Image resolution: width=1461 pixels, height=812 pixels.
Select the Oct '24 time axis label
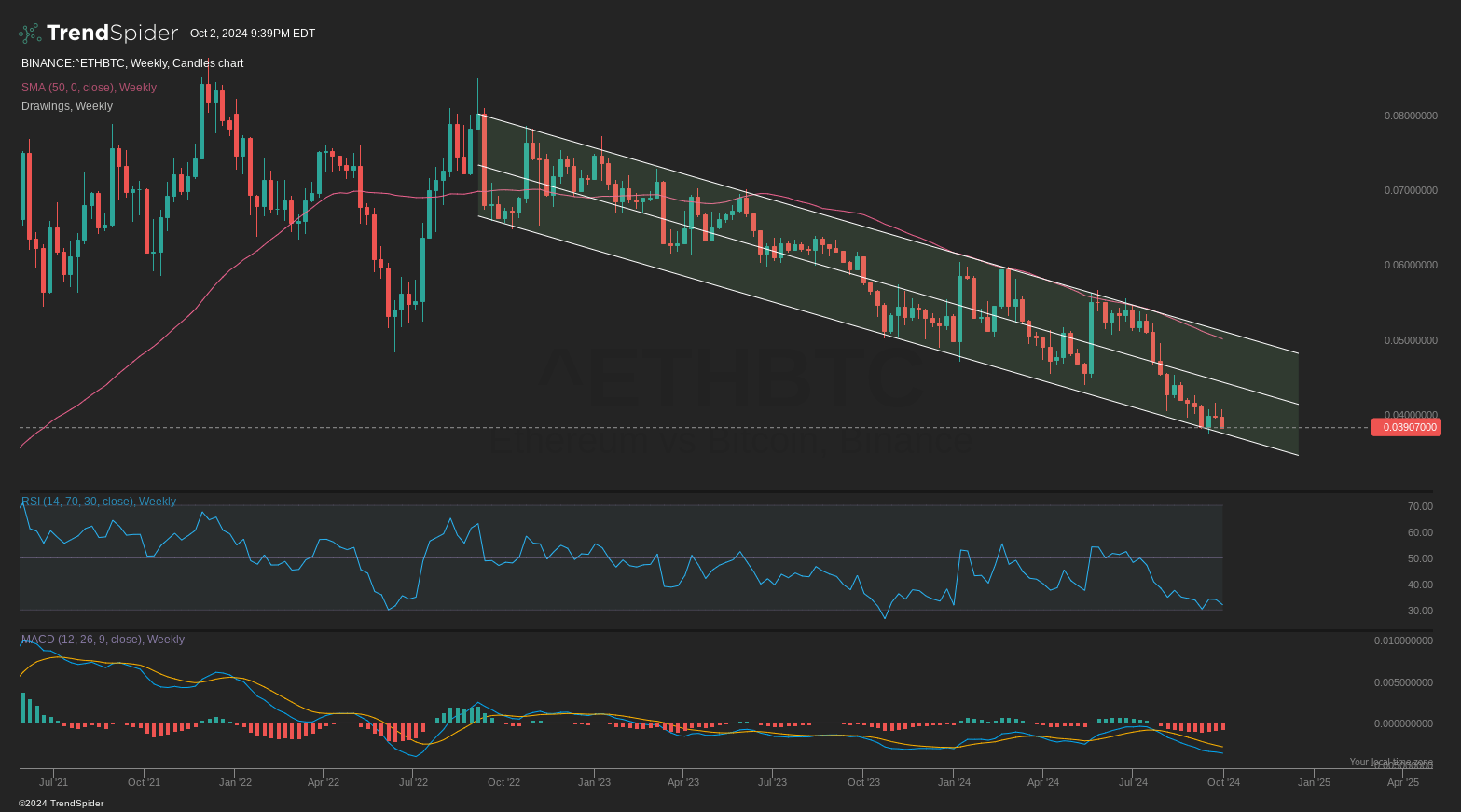point(1223,782)
